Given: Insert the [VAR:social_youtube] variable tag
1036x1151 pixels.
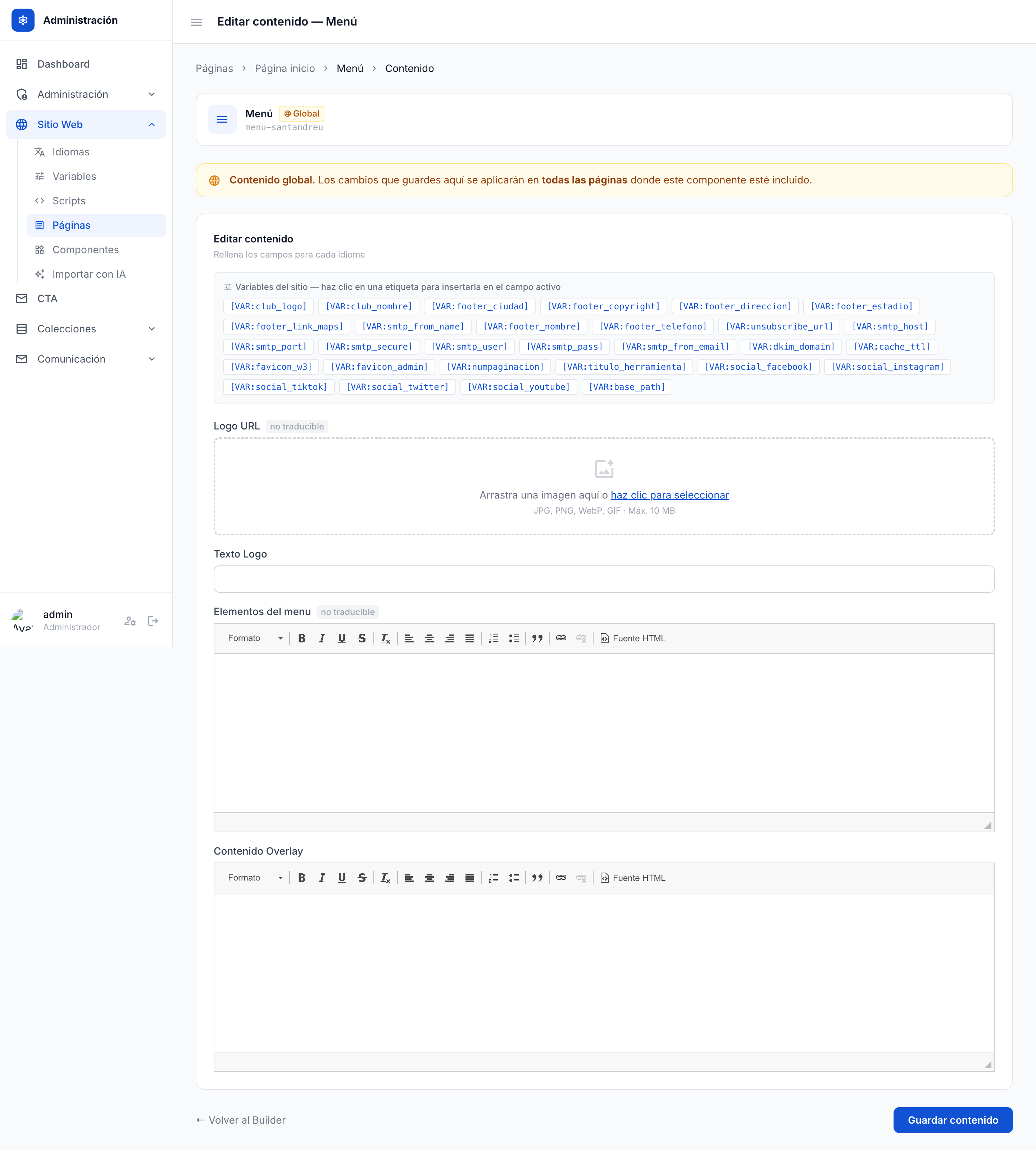Looking at the screenshot, I should (x=519, y=387).
